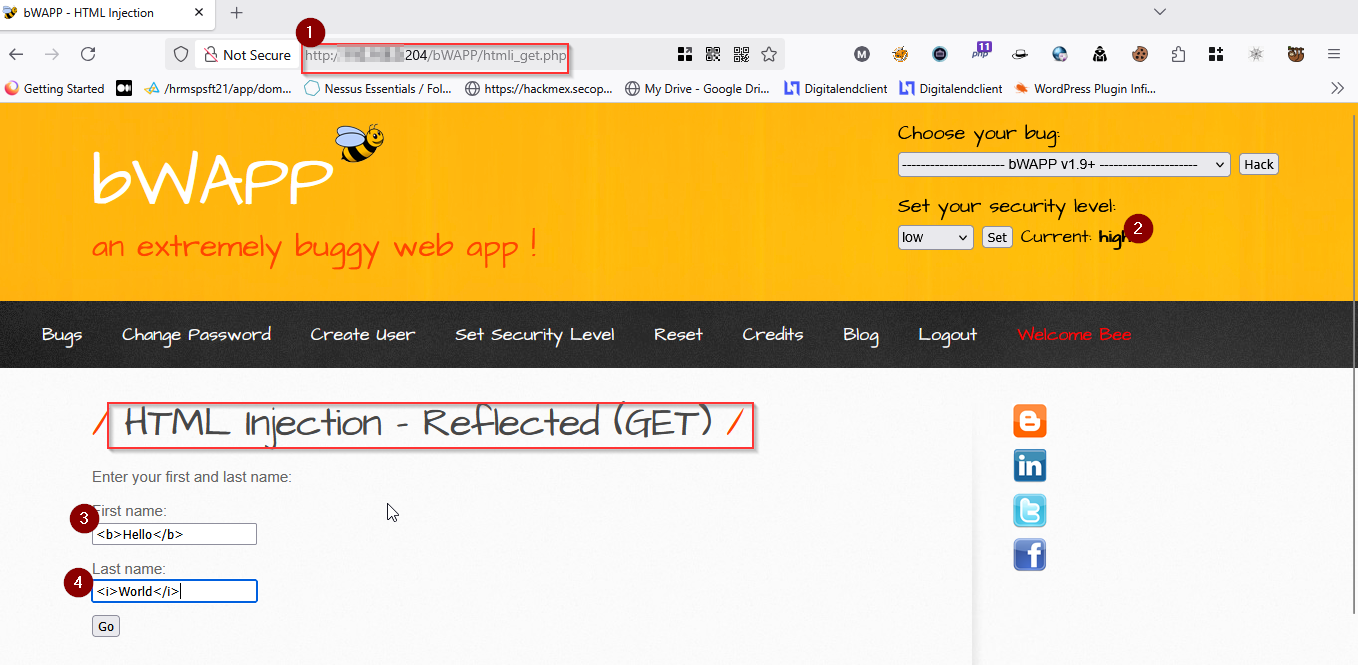Open the sloth face extension icon
This screenshot has height=665, width=1358.
click(x=1296, y=54)
